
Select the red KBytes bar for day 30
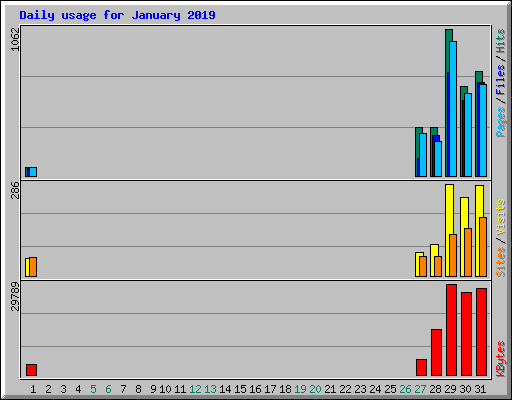(466, 334)
